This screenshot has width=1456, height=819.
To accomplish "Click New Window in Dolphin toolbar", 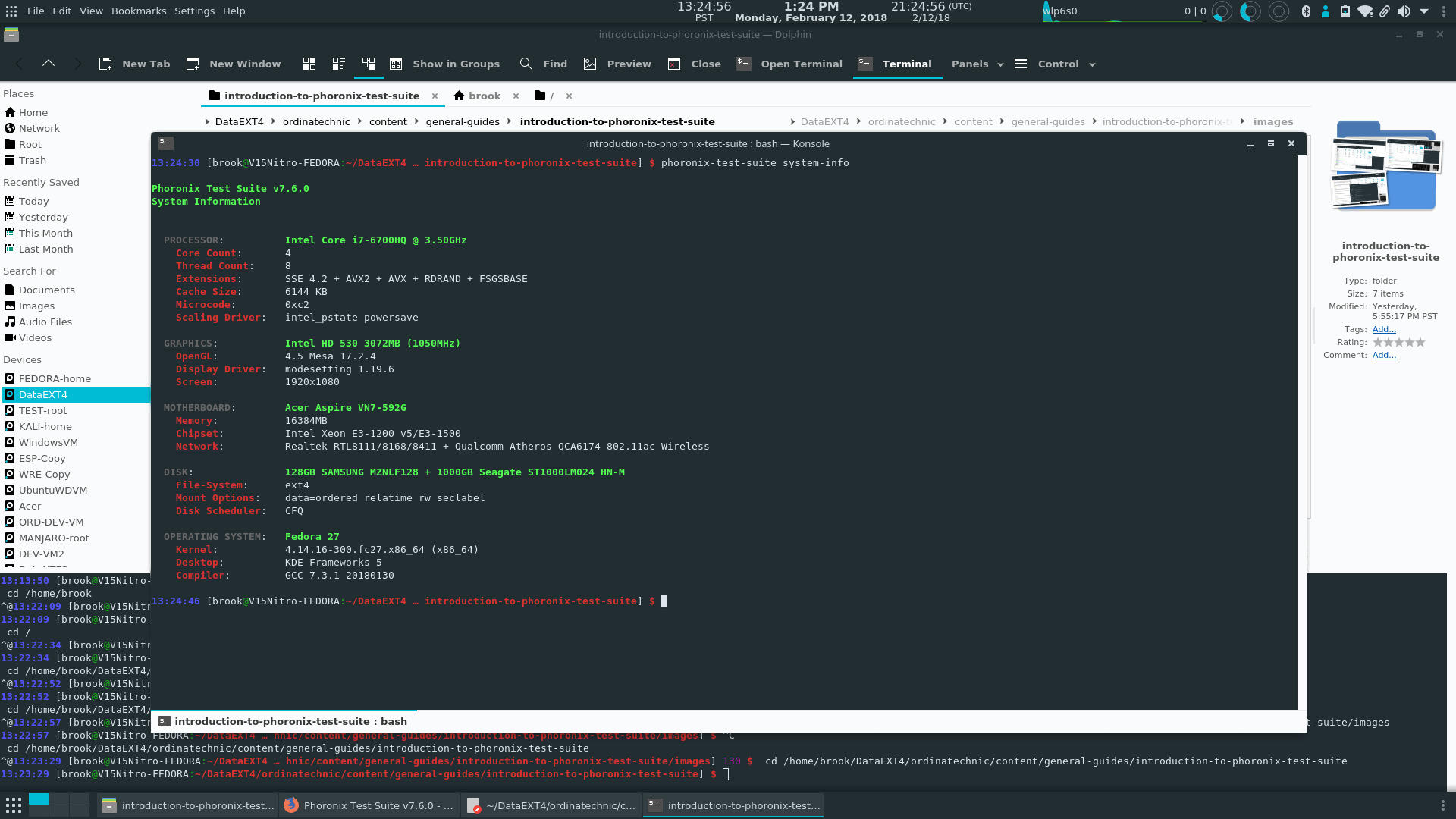I will [234, 64].
